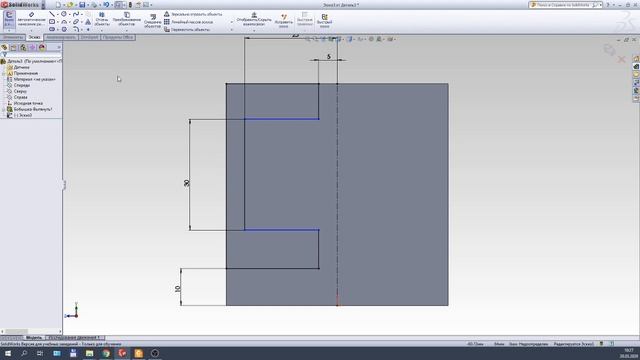Open the Options icon in quick access
This screenshot has width=640, height=360.
tap(146, 5)
